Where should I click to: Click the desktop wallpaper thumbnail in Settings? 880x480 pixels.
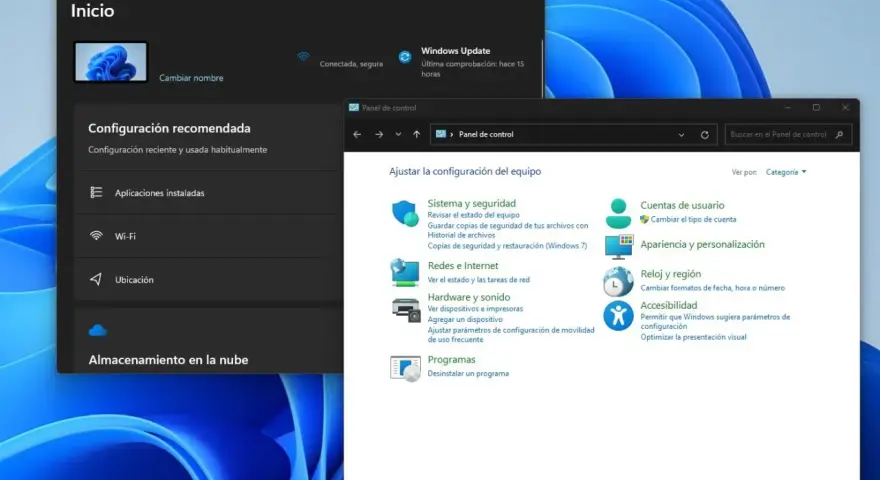[x=111, y=62]
